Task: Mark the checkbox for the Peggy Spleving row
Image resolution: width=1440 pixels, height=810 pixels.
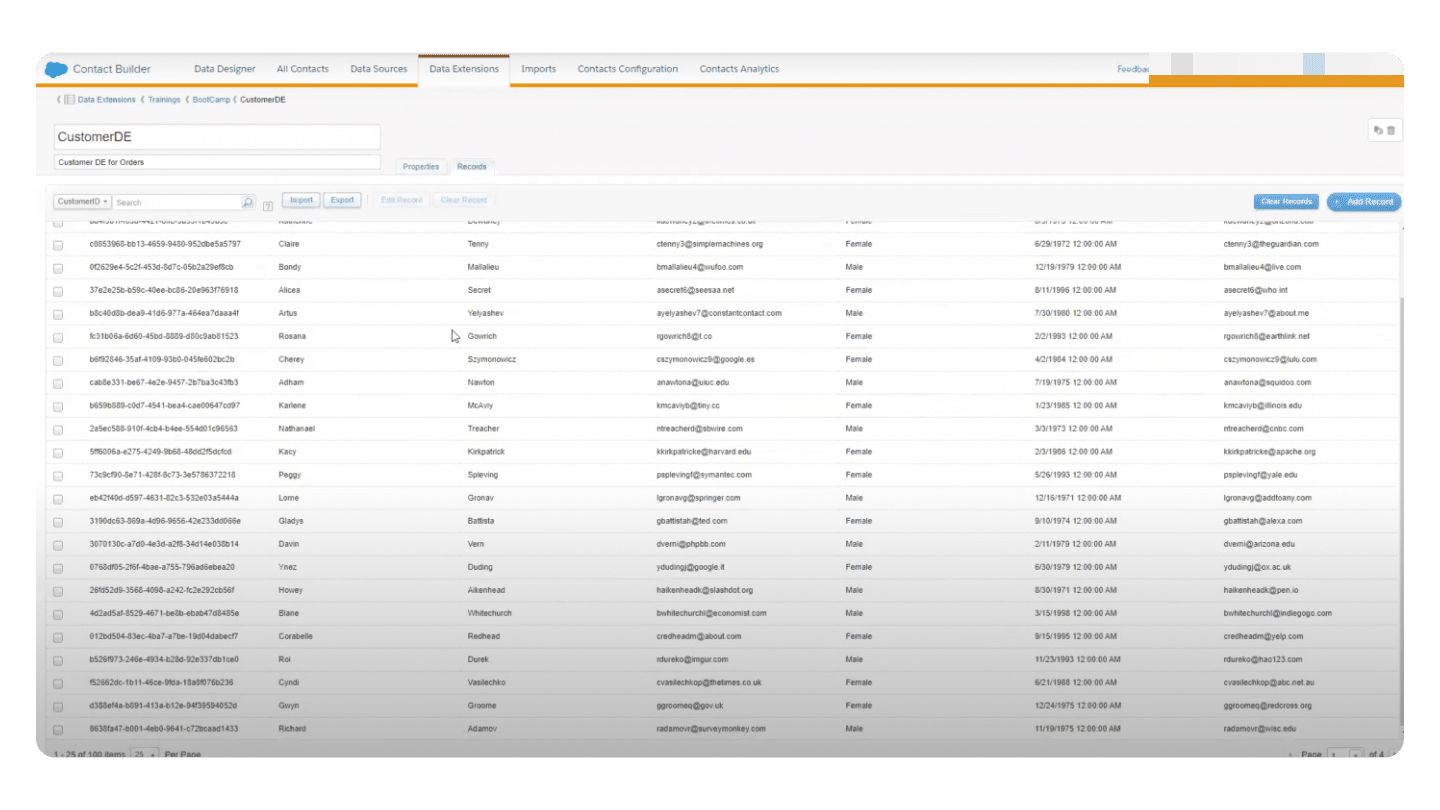Action: [58, 475]
